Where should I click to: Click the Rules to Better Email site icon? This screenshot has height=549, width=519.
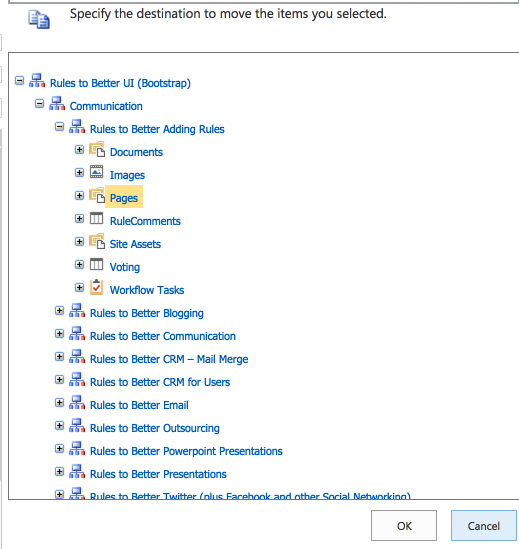[77, 402]
